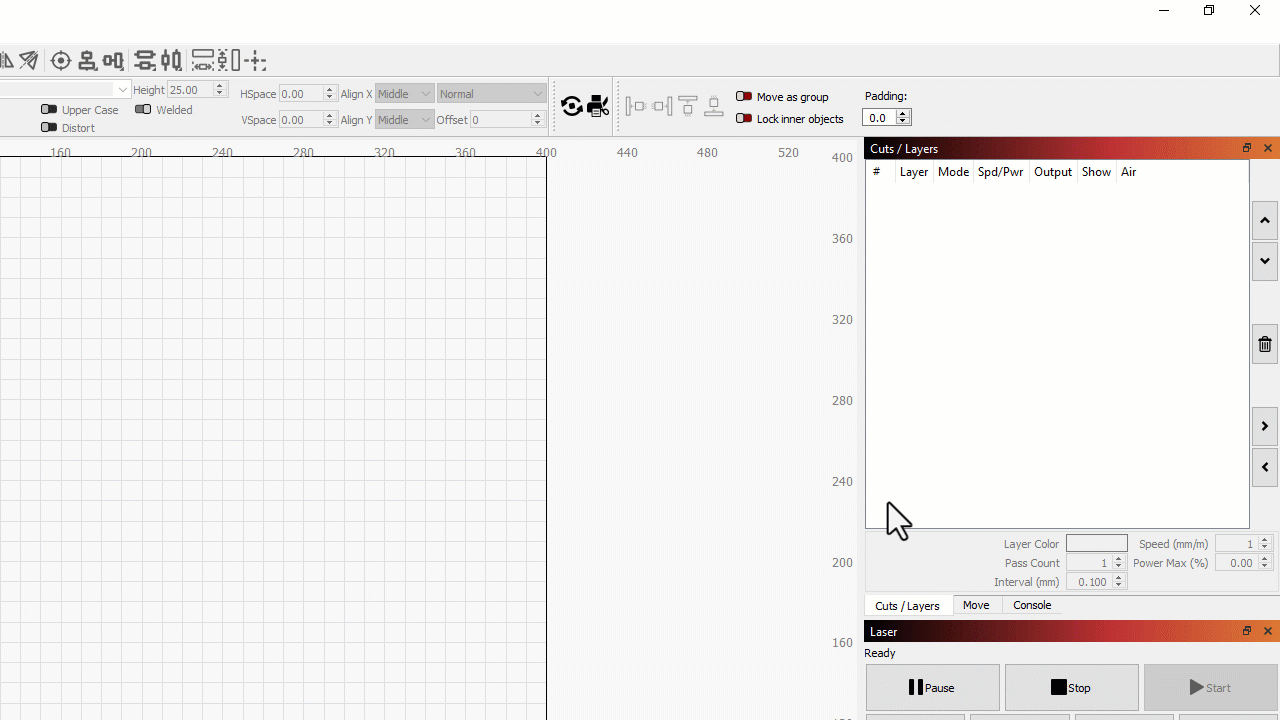Click the align top edges icon
This screenshot has height=720, width=1280.
coord(688,106)
